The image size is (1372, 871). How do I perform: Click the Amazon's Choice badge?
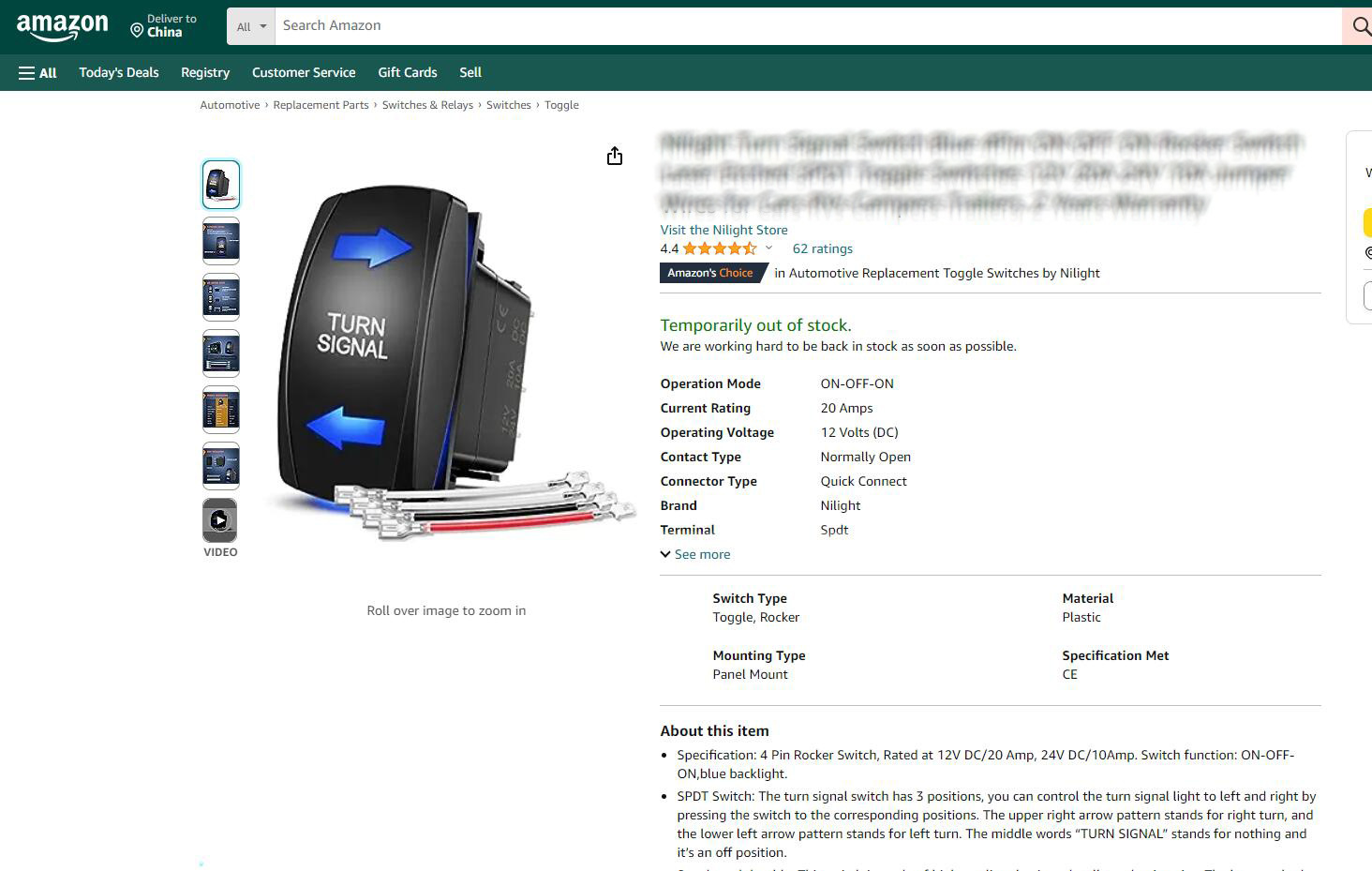(x=709, y=273)
